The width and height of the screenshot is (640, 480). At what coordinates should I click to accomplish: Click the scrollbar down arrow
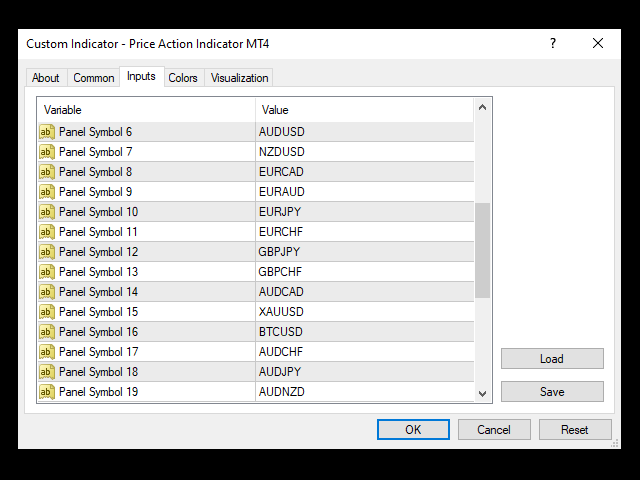coord(483,393)
